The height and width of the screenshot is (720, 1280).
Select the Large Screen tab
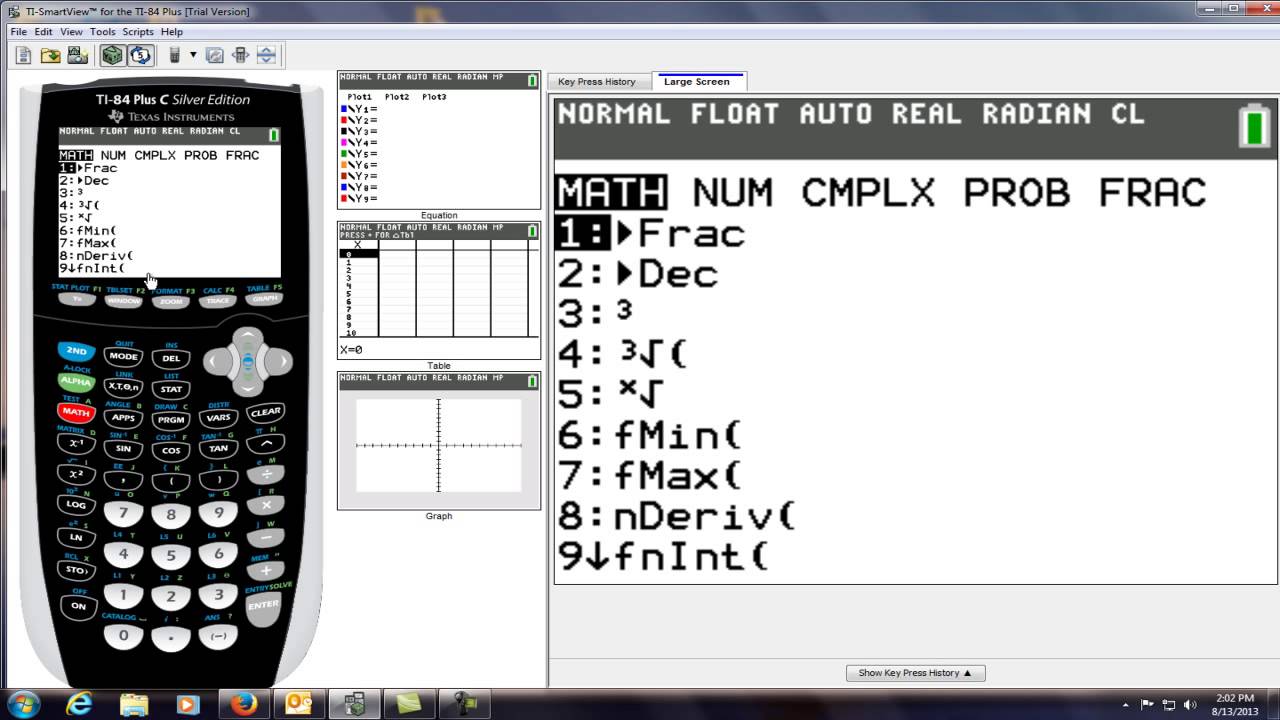697,82
